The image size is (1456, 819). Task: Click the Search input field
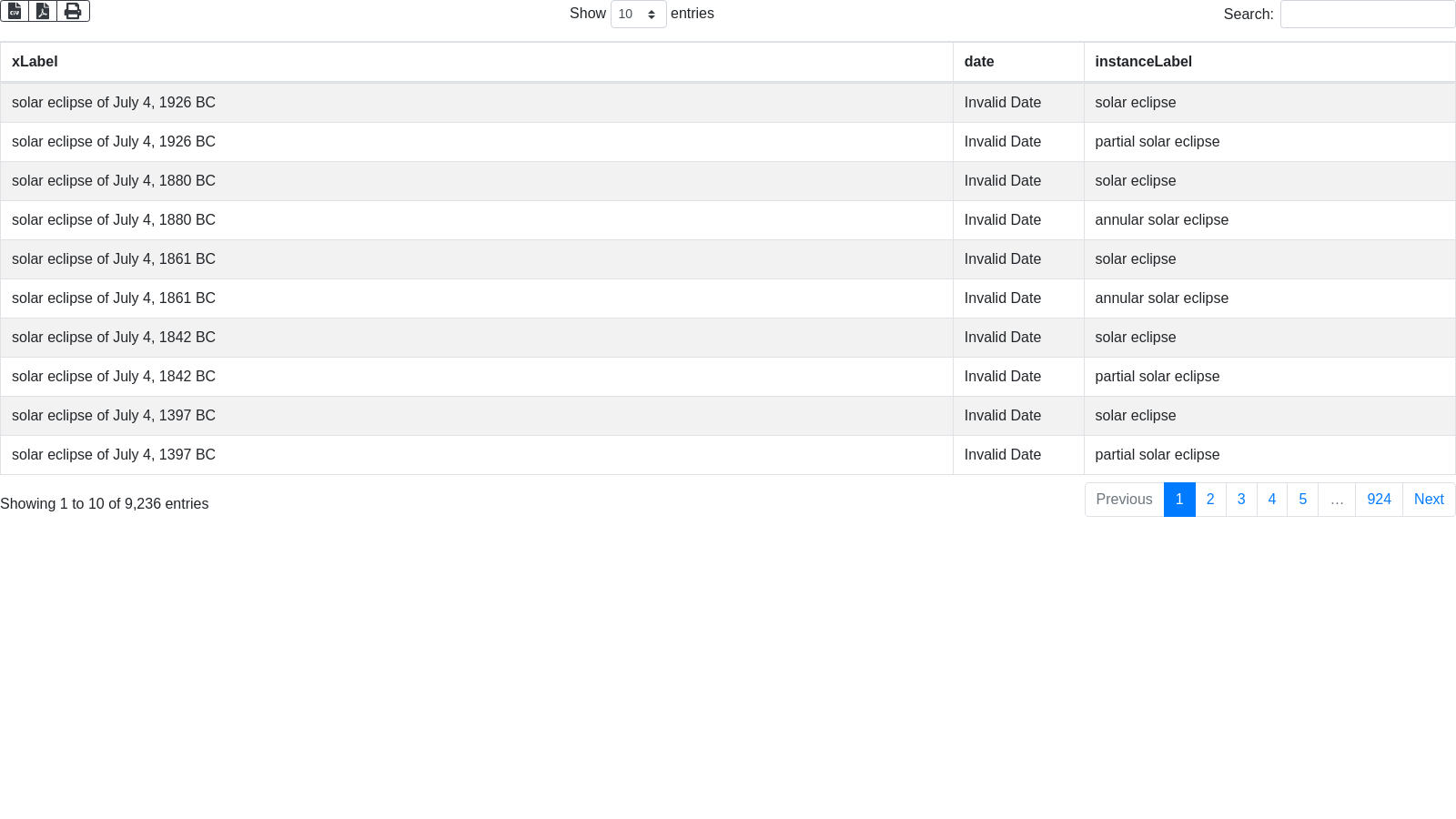pos(1367,15)
